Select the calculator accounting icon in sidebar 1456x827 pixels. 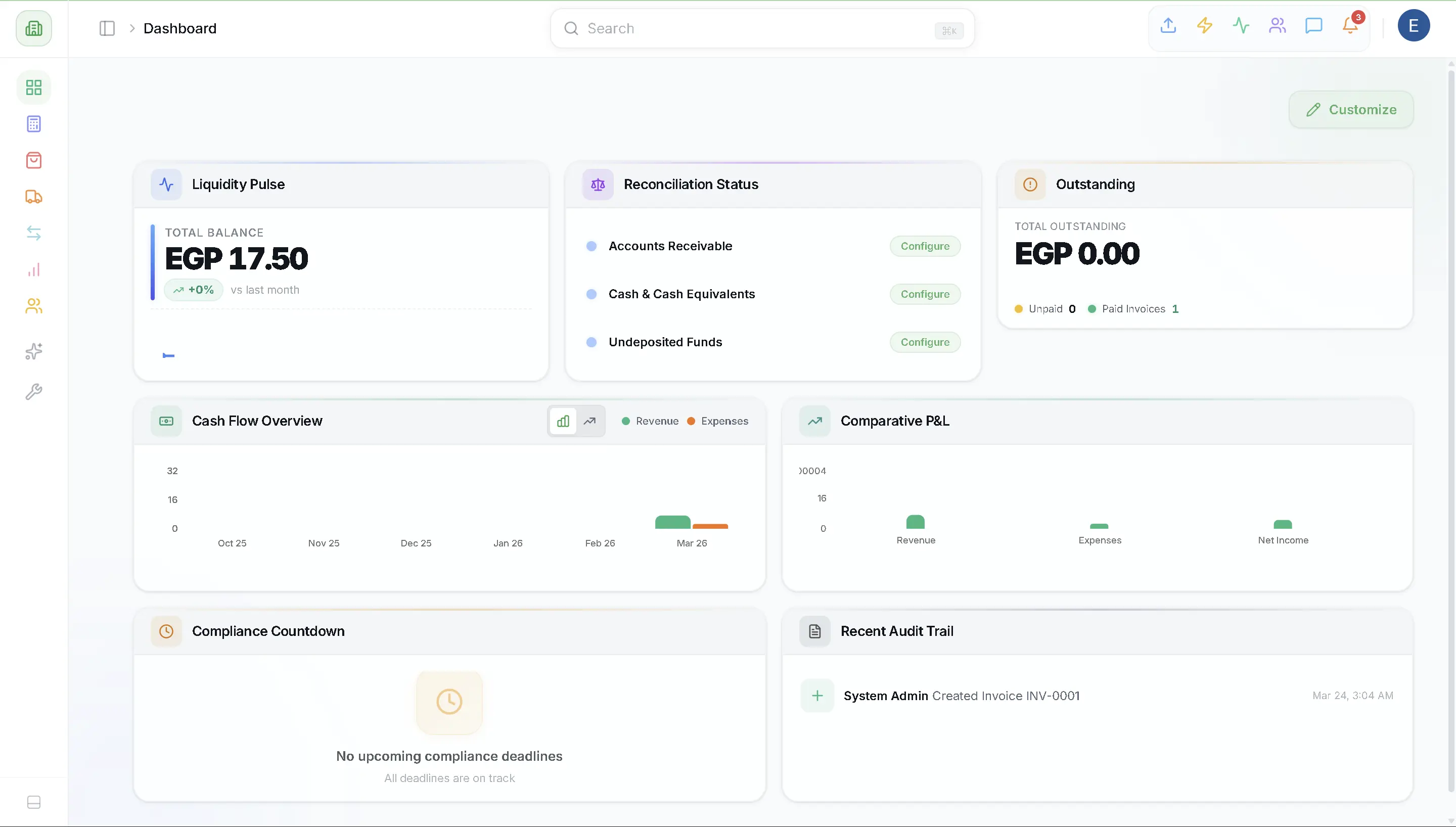click(x=33, y=124)
